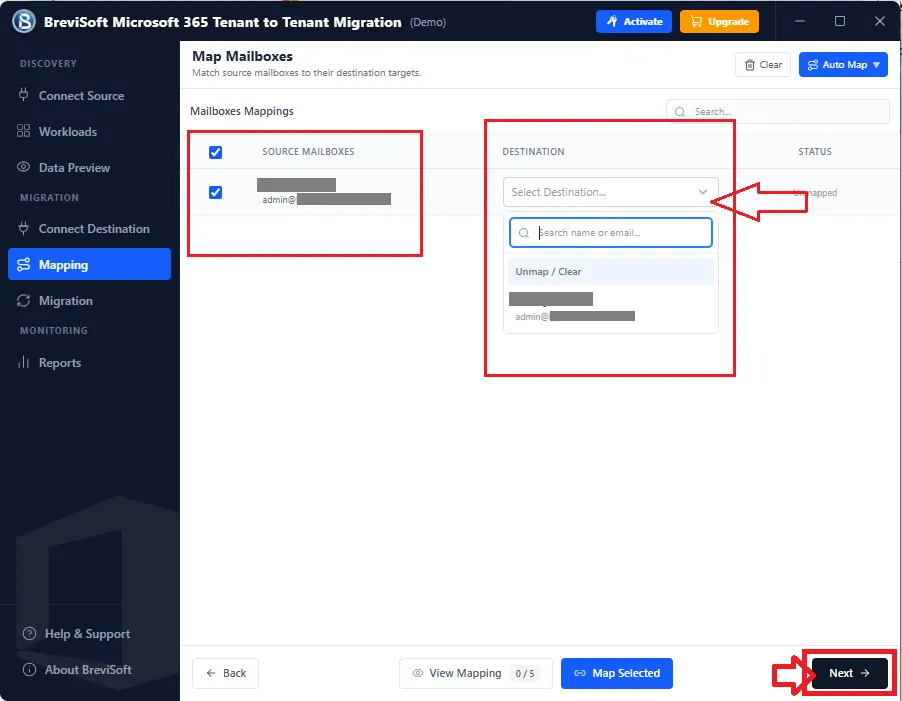Click the Search name or email field
The height and width of the screenshot is (701, 902).
(x=610, y=232)
